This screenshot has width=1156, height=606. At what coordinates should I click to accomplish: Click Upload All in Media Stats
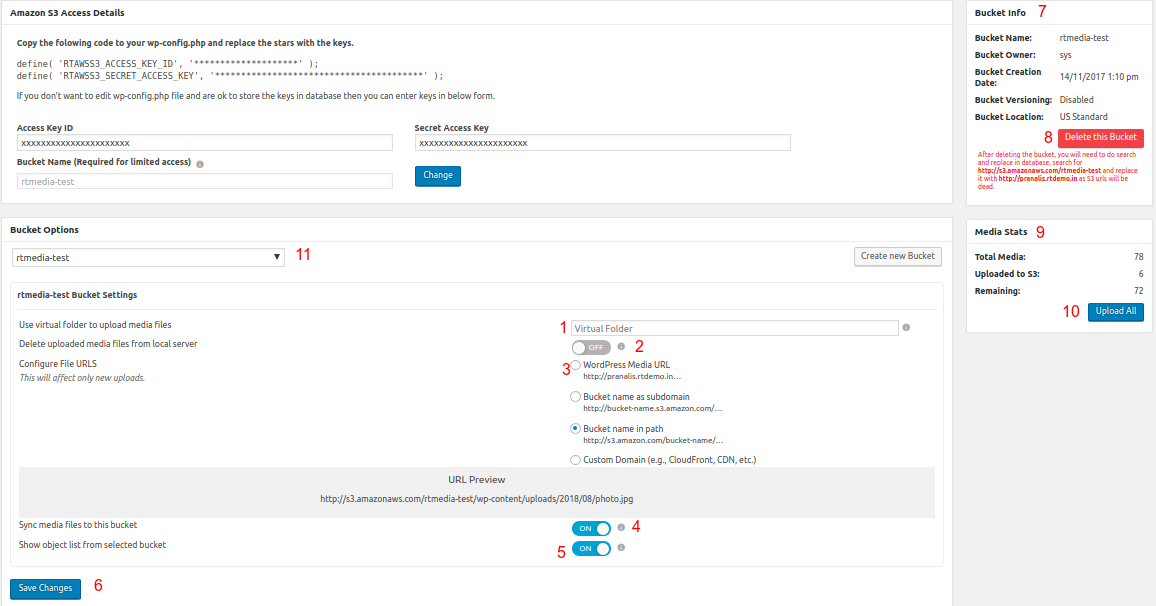1115,311
